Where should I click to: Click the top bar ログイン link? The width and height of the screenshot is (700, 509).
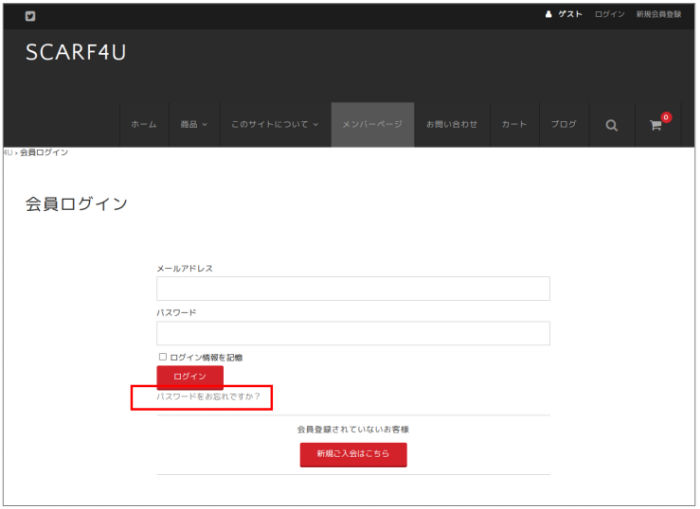[x=609, y=14]
